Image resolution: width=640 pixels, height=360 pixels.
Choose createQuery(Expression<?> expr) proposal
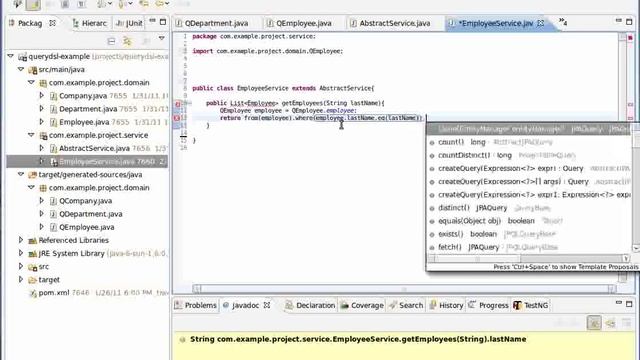(x=529, y=168)
